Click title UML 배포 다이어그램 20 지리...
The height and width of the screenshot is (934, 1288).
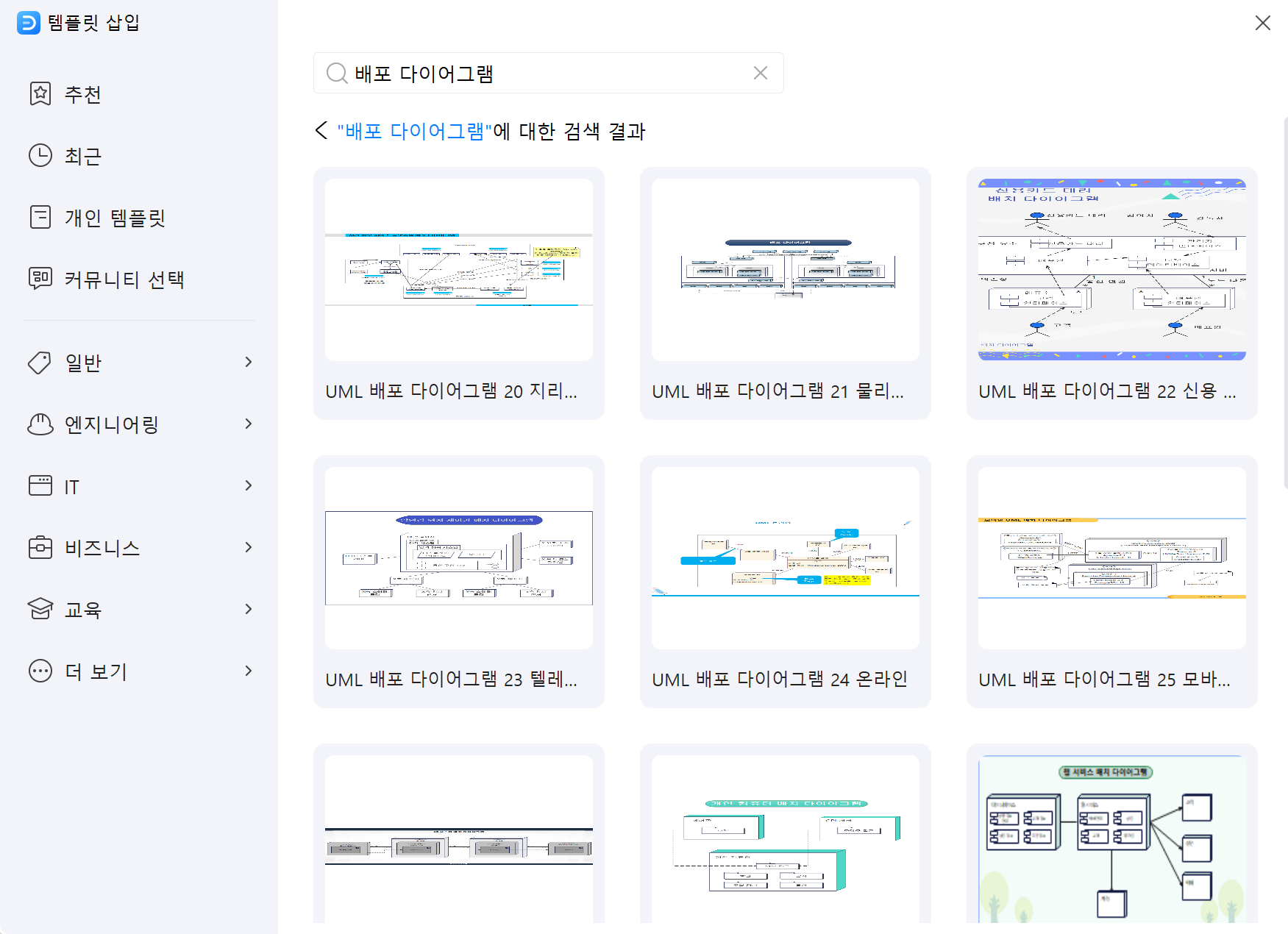(452, 391)
